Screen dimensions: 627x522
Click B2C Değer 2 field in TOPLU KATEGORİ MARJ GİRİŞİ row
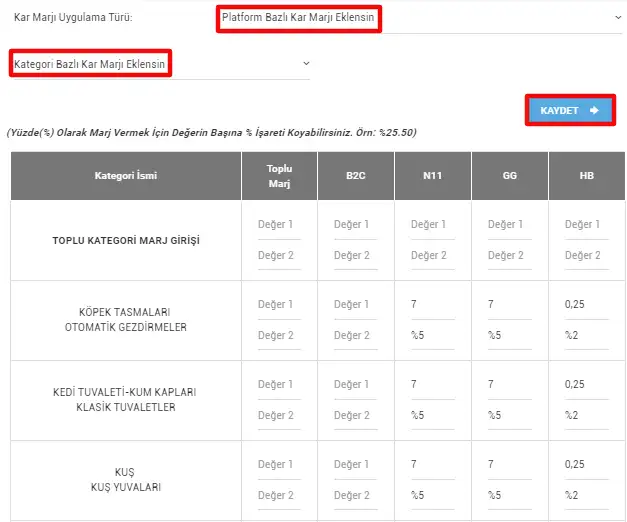[x=355, y=256]
